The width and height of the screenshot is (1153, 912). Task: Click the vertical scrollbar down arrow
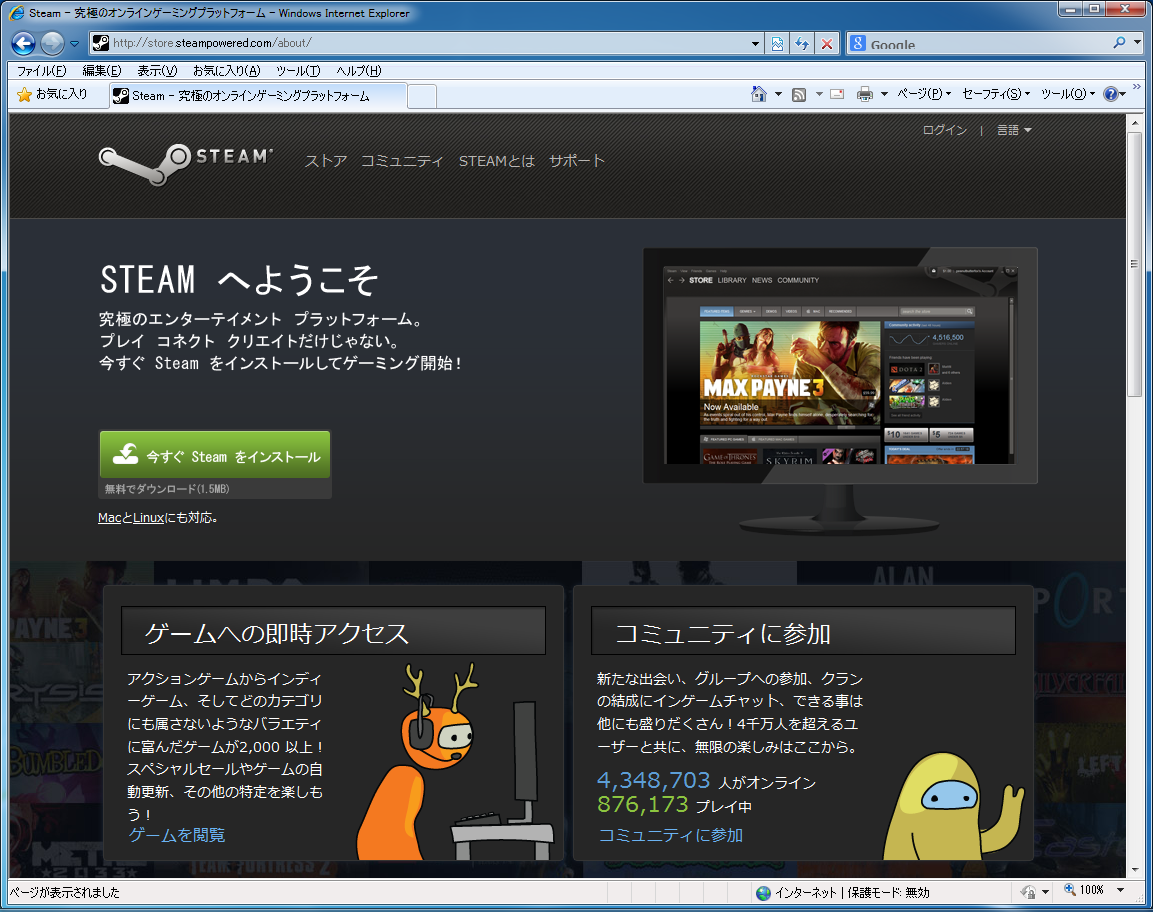(1135, 869)
